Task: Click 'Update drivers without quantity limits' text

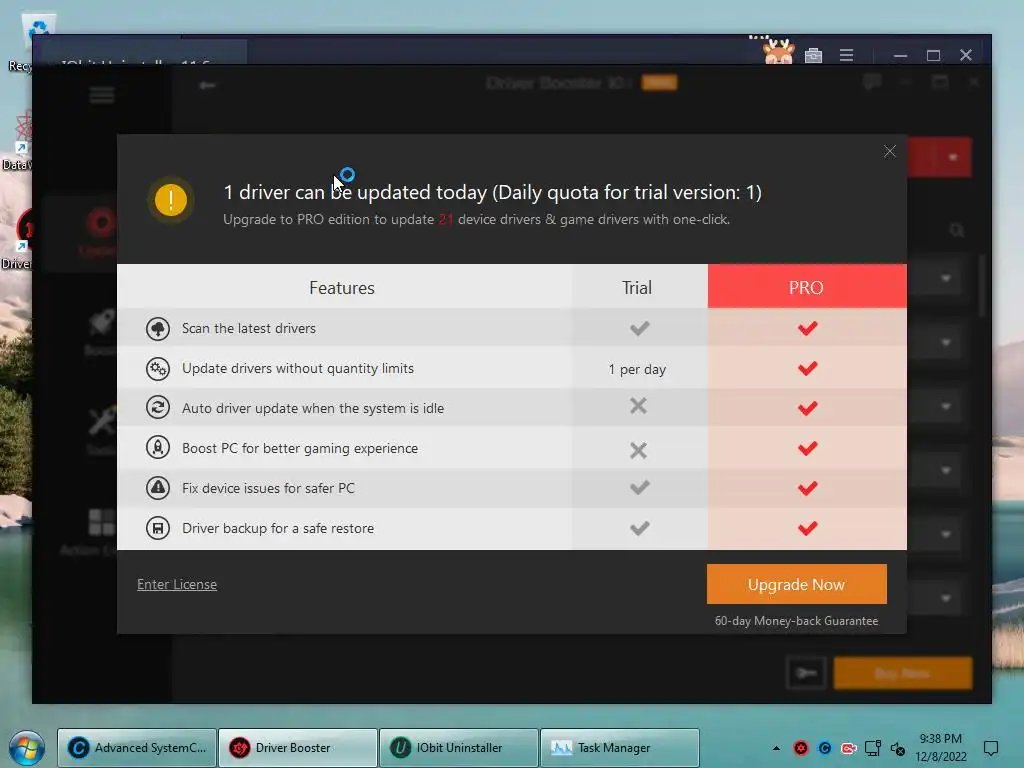Action: tap(298, 368)
